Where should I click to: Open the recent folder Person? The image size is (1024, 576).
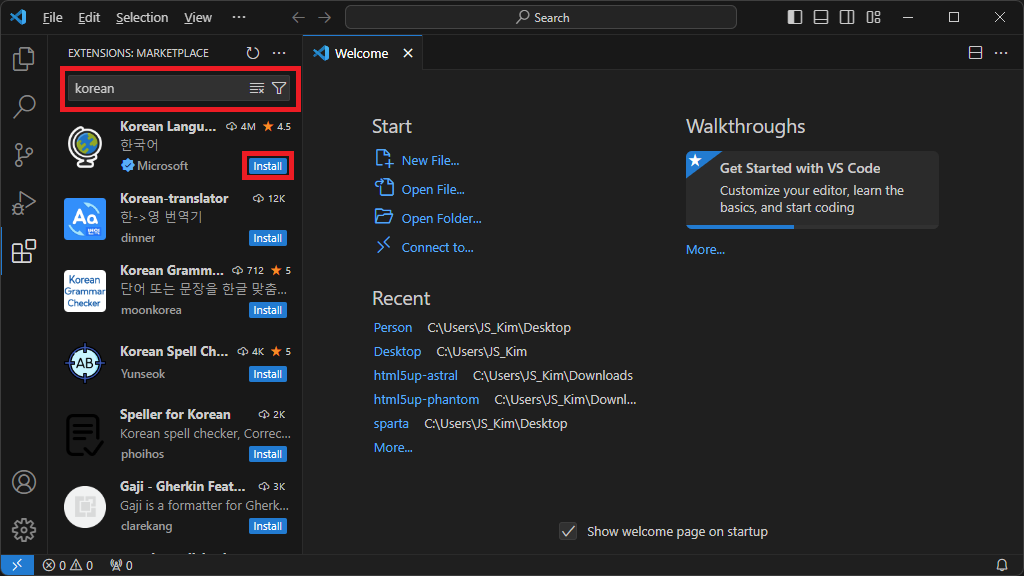(392, 328)
